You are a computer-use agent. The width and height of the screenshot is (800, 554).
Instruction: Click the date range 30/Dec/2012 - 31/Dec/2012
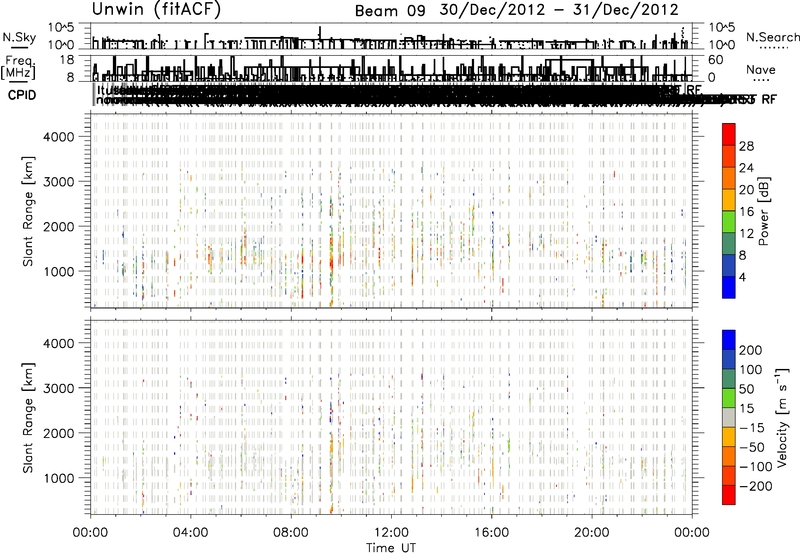[x=559, y=10]
